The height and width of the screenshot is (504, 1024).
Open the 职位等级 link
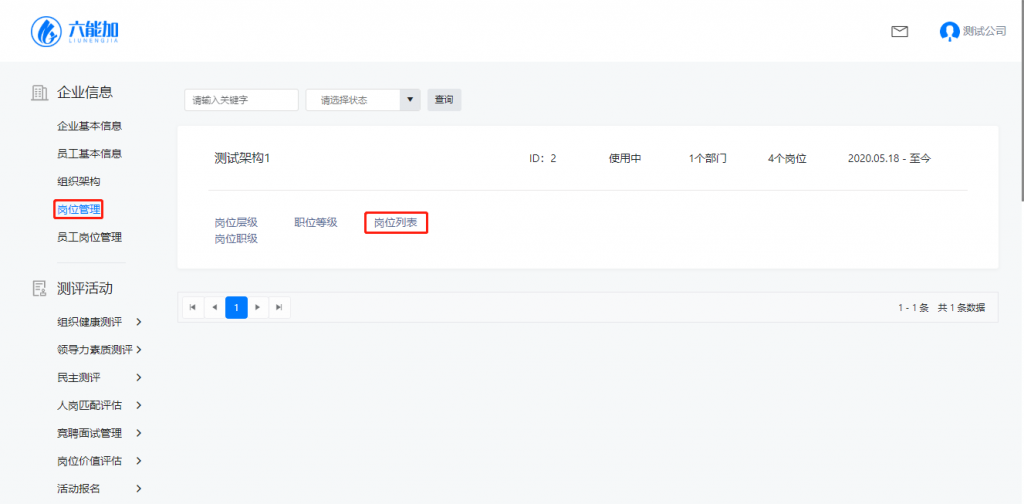(315, 222)
